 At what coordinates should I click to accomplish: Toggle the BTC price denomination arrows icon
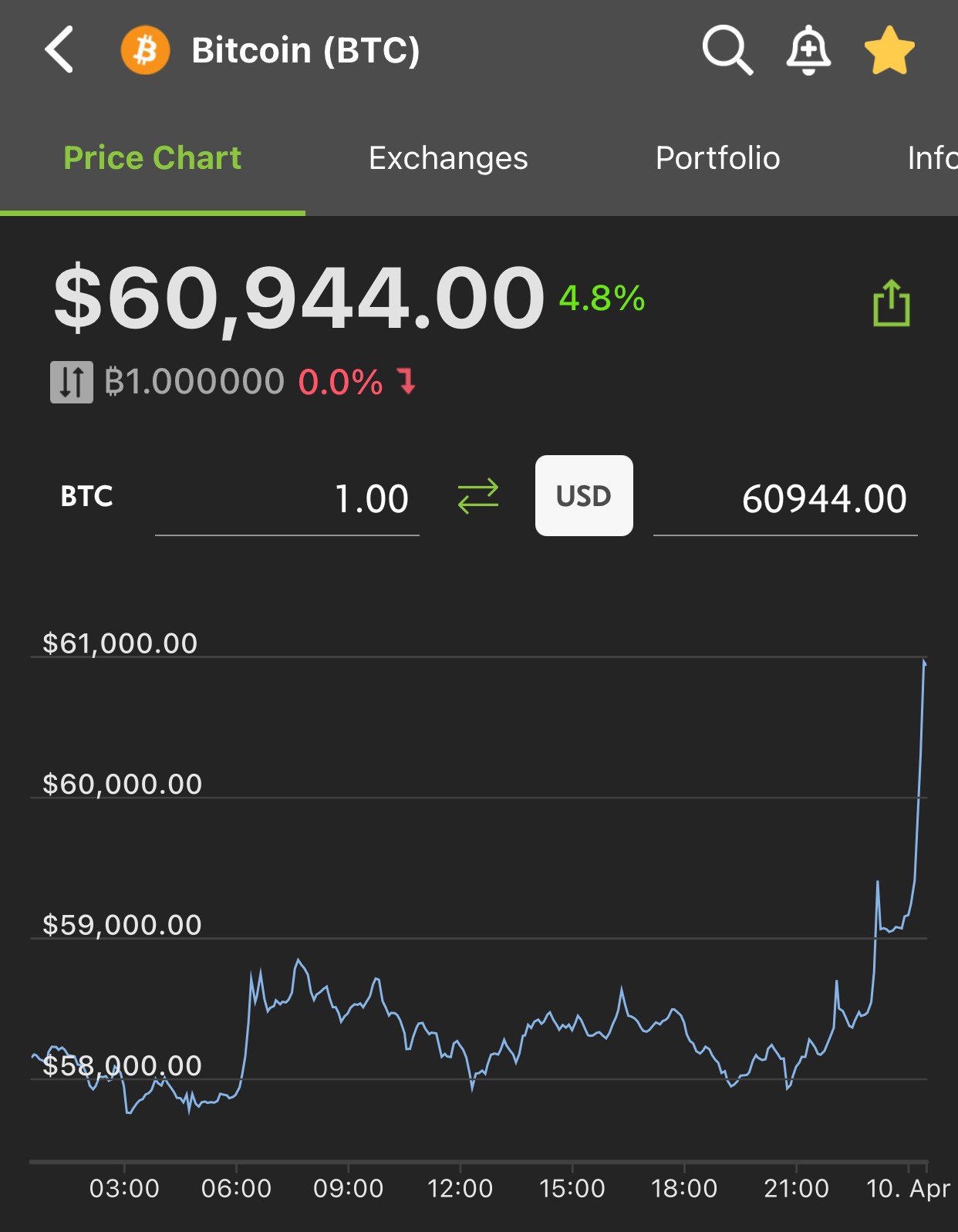pyautogui.click(x=72, y=382)
